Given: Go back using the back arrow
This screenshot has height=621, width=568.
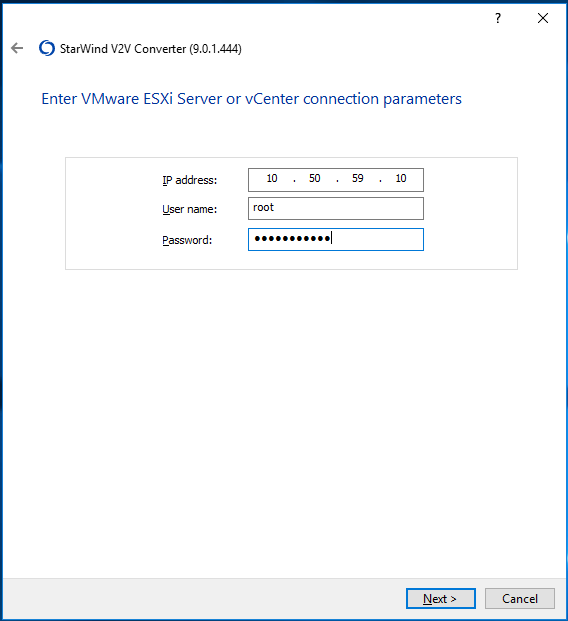Looking at the screenshot, I should pos(17,48).
